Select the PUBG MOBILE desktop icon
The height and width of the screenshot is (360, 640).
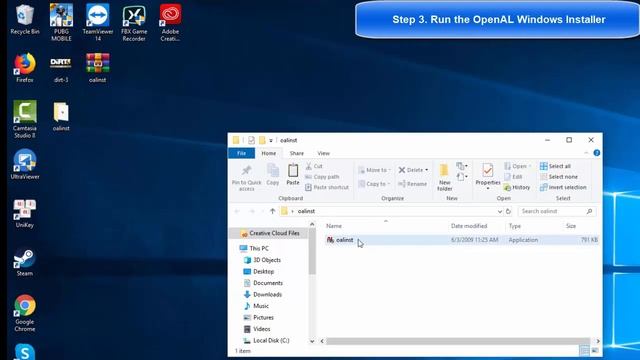click(x=61, y=22)
